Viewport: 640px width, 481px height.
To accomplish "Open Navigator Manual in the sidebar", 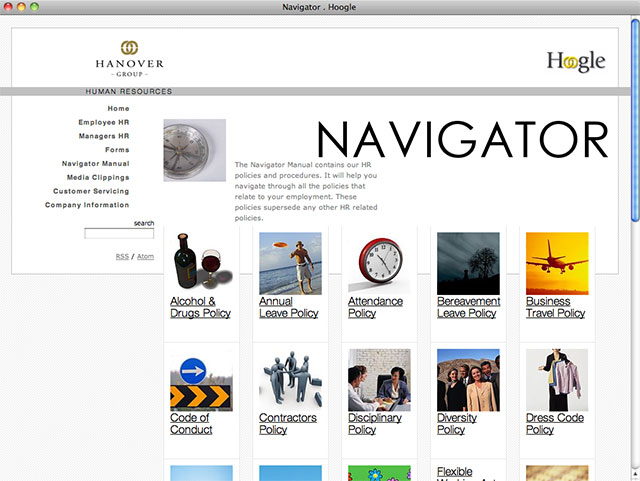I will click(96, 163).
